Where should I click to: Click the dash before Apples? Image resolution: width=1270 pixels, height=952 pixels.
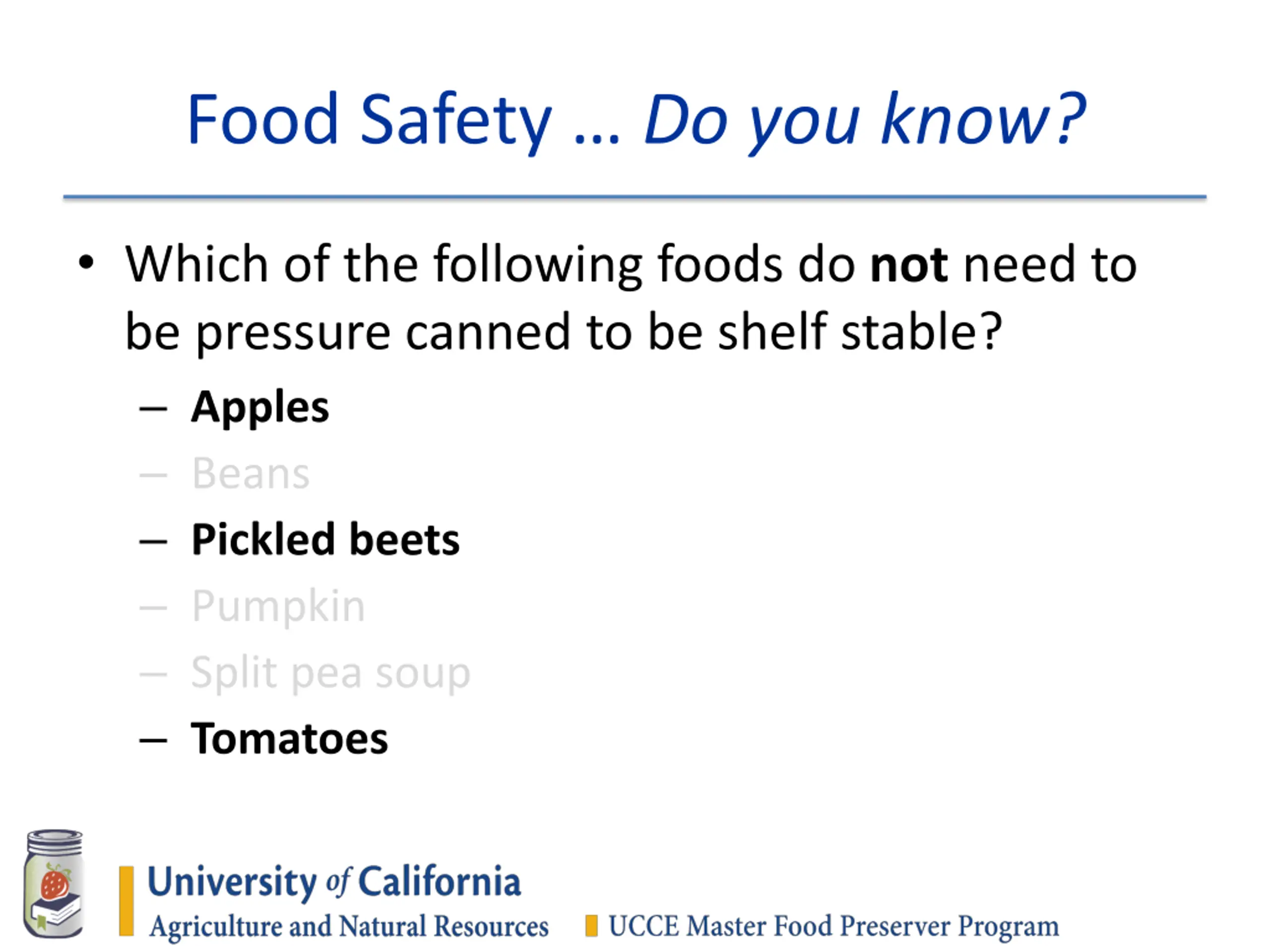[153, 409]
